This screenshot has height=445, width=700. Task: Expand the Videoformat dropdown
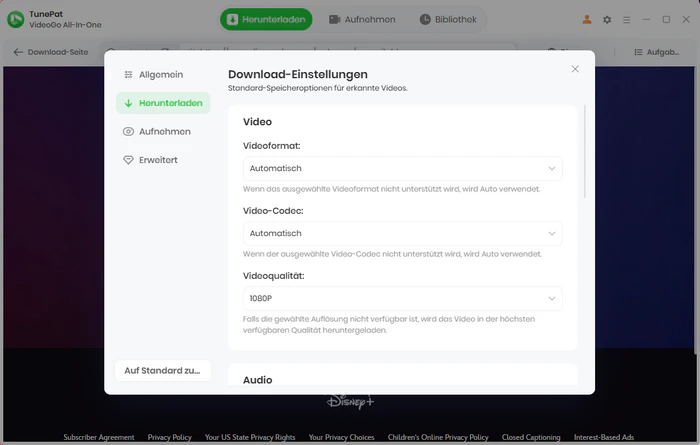[x=402, y=168]
